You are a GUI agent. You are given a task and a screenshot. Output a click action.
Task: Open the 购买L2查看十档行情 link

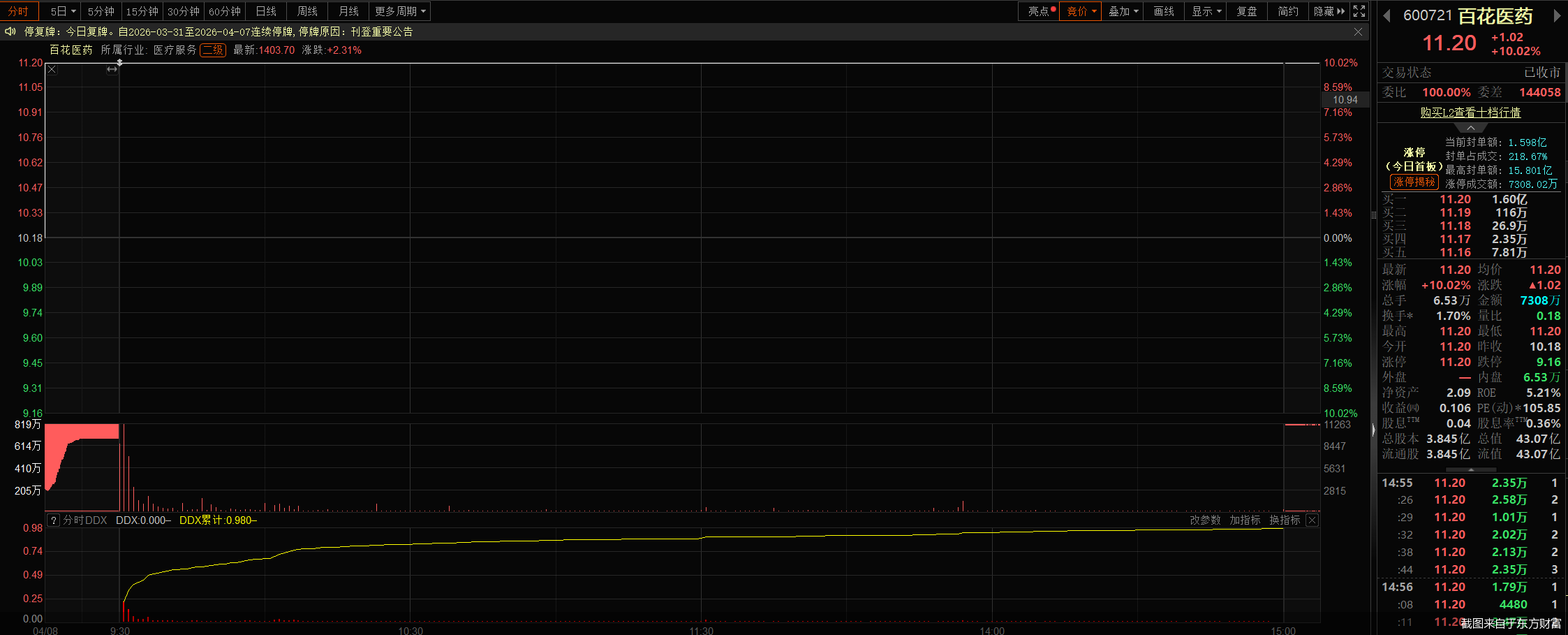tap(1470, 112)
